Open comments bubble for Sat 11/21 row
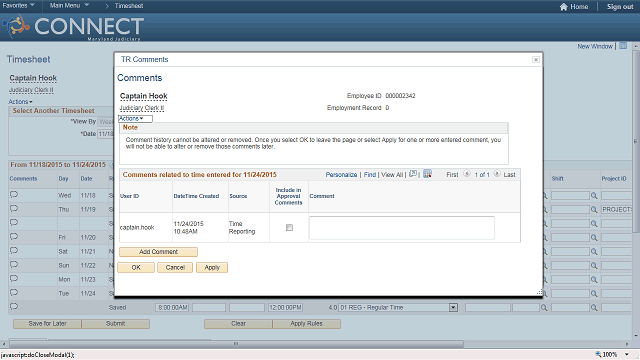The image size is (640, 360). click(x=14, y=250)
